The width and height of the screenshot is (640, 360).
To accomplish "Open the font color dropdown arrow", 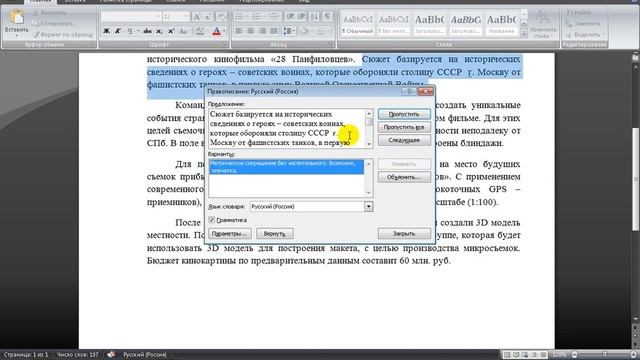I will (x=224, y=31).
